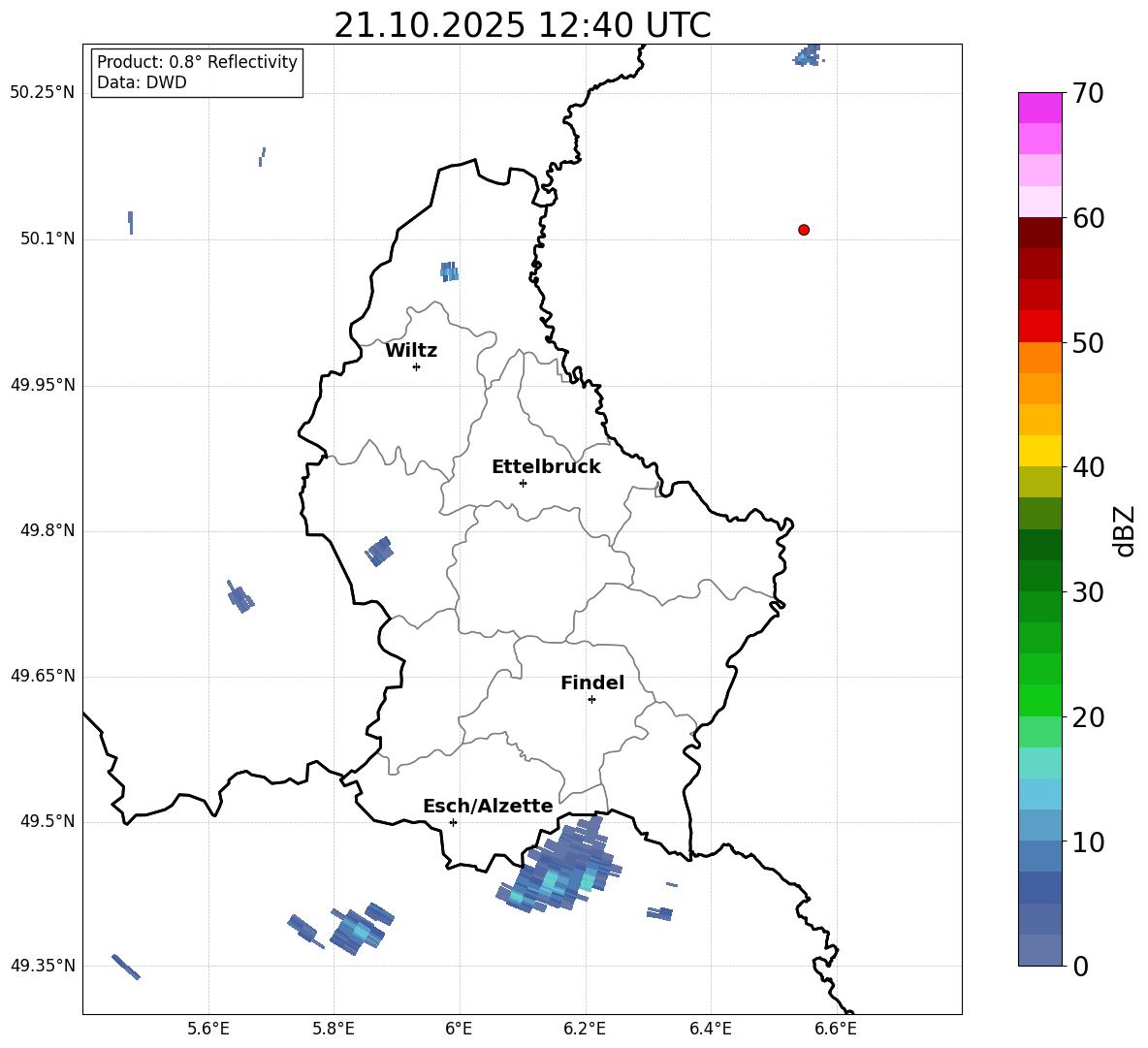Click the dBZ colorbar label
The image size is (1148, 1048).
(1126, 530)
